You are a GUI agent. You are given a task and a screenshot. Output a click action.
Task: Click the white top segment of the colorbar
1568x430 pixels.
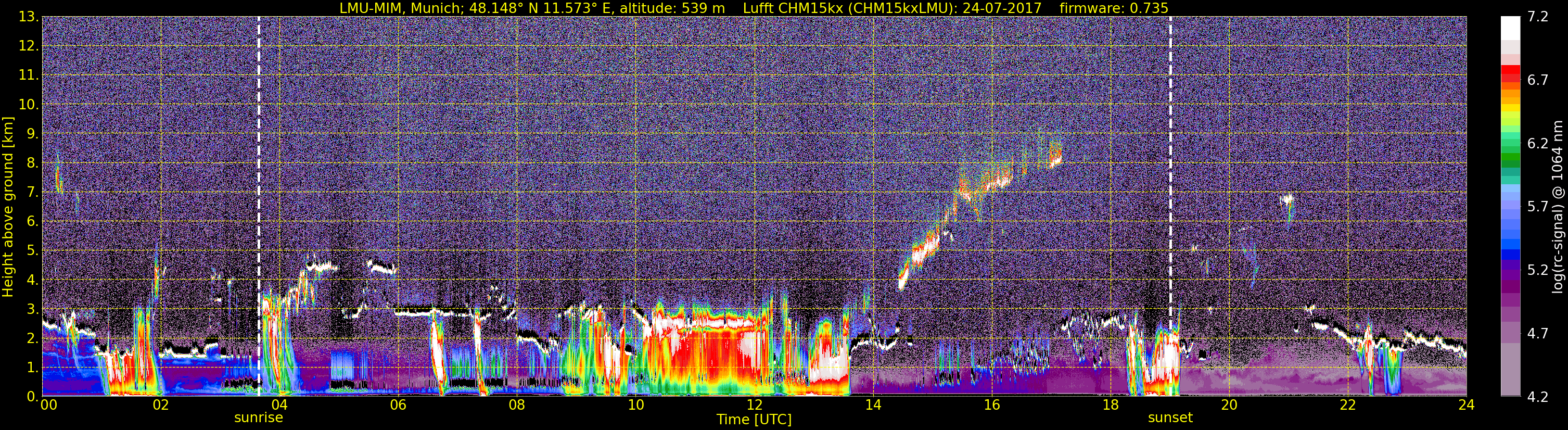(1510, 28)
